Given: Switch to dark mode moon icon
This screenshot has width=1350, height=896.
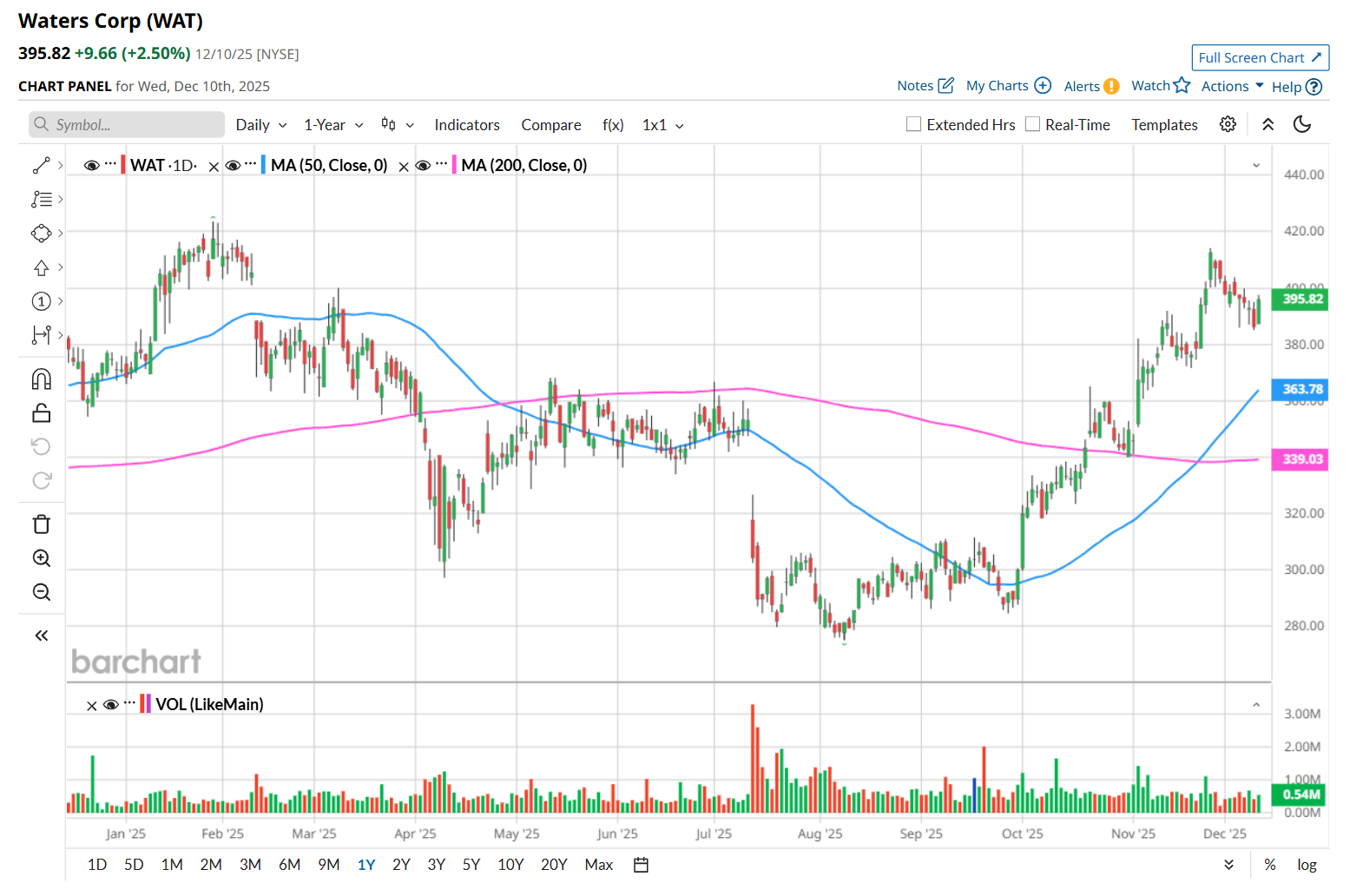Looking at the screenshot, I should coord(1301,124).
